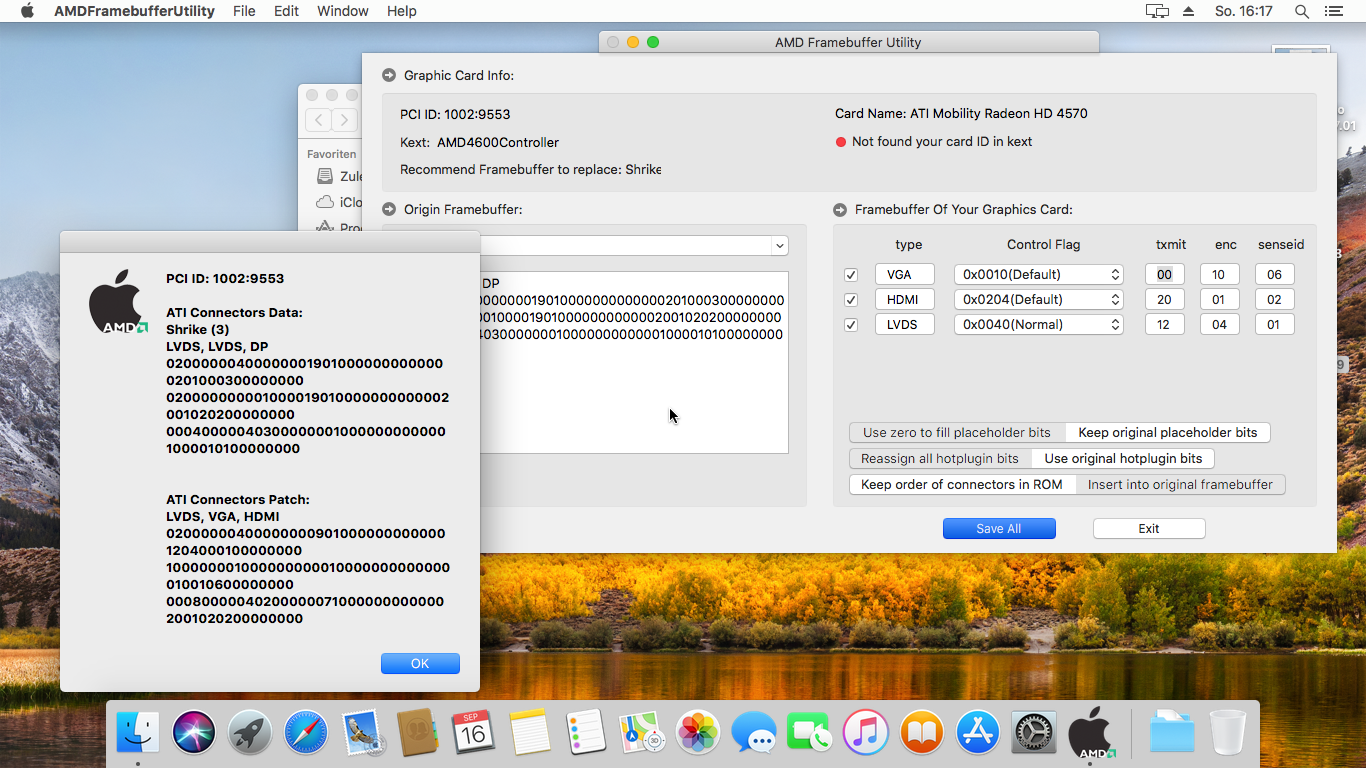Open iBooks from the dock

(922, 732)
